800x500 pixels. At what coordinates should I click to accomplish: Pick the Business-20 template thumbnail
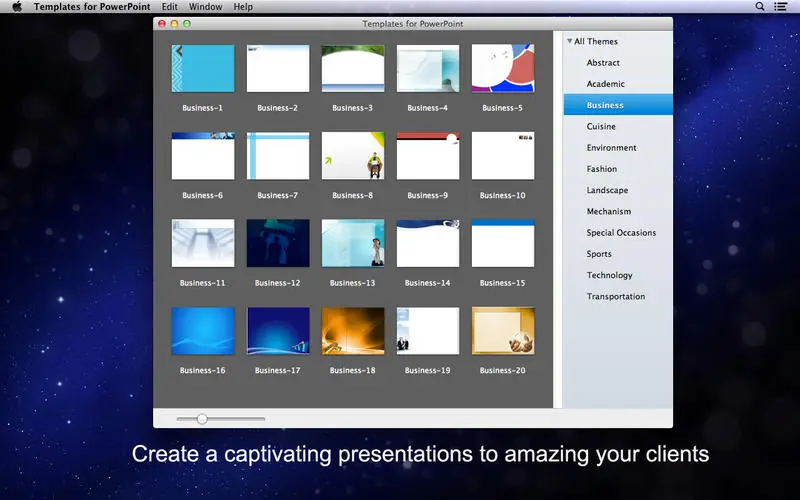(x=503, y=330)
